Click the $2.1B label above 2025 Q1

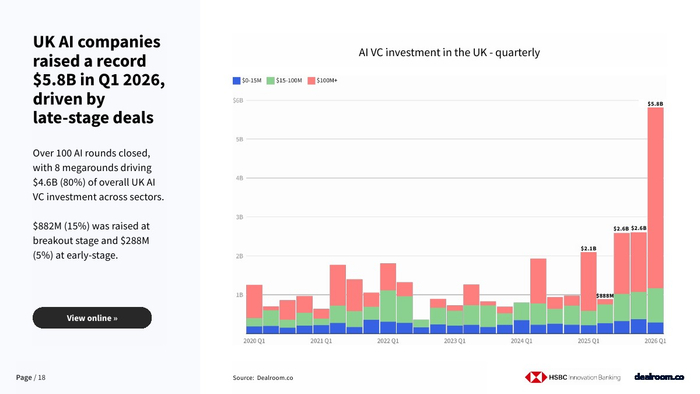[588, 248]
